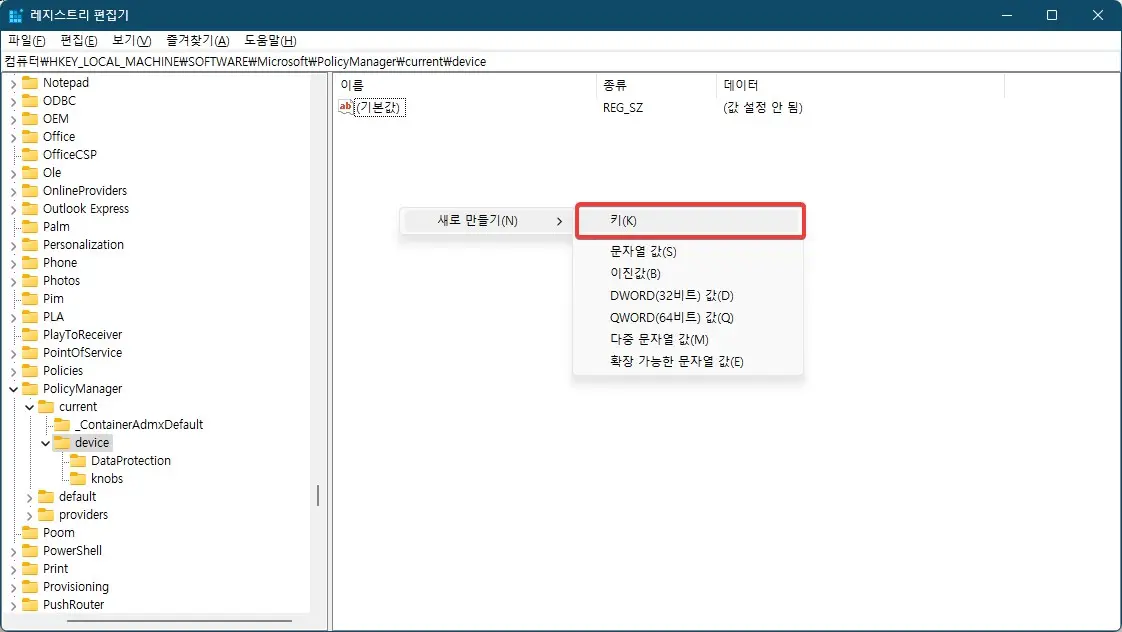
Task: Expand the default registry key
Action: (28, 496)
